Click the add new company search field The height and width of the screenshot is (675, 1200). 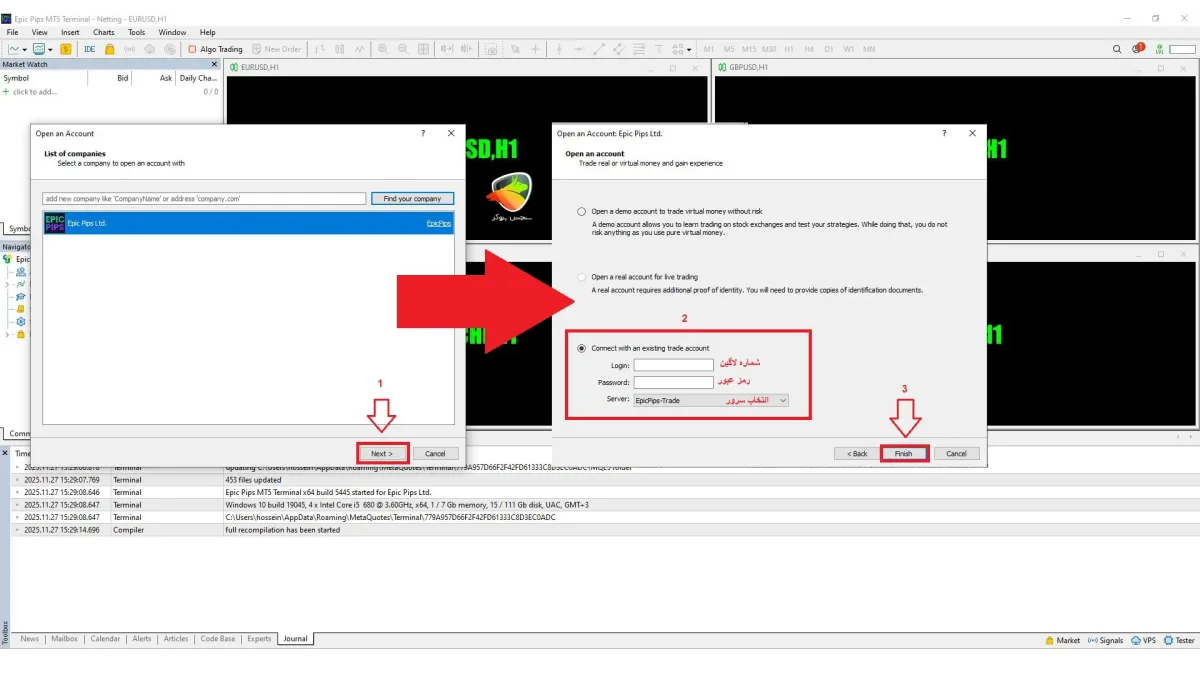[x=204, y=199]
